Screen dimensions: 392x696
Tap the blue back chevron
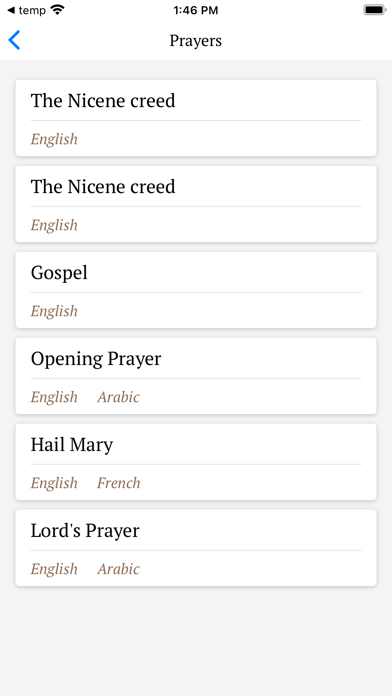click(14, 40)
